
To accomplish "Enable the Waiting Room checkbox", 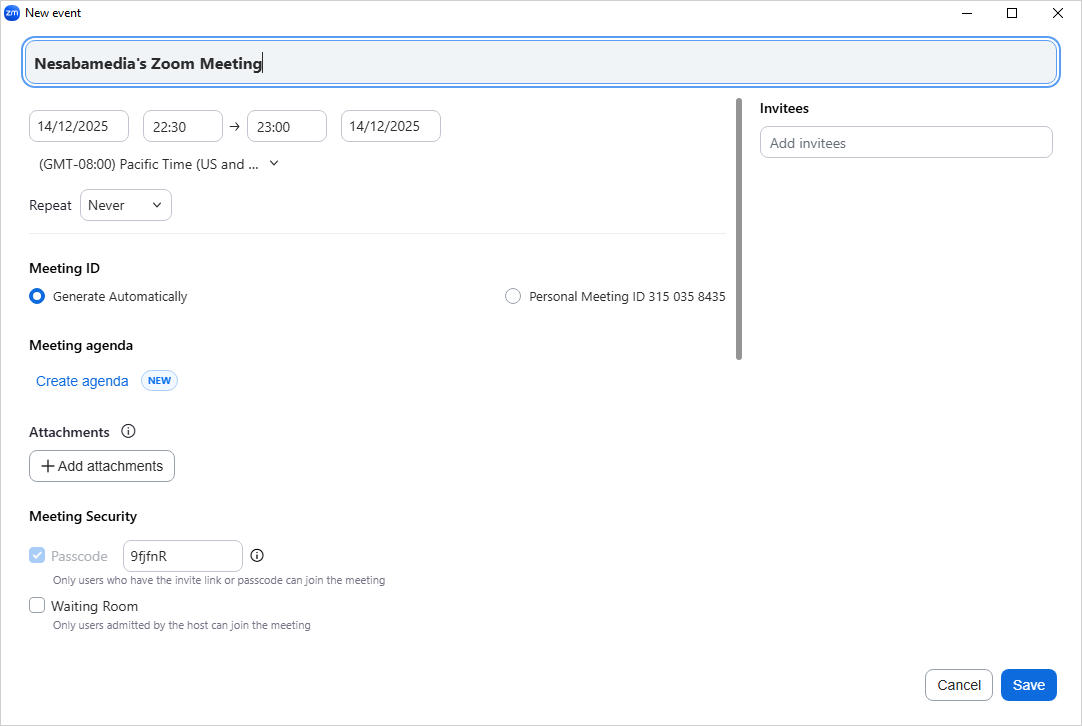I will [37, 605].
